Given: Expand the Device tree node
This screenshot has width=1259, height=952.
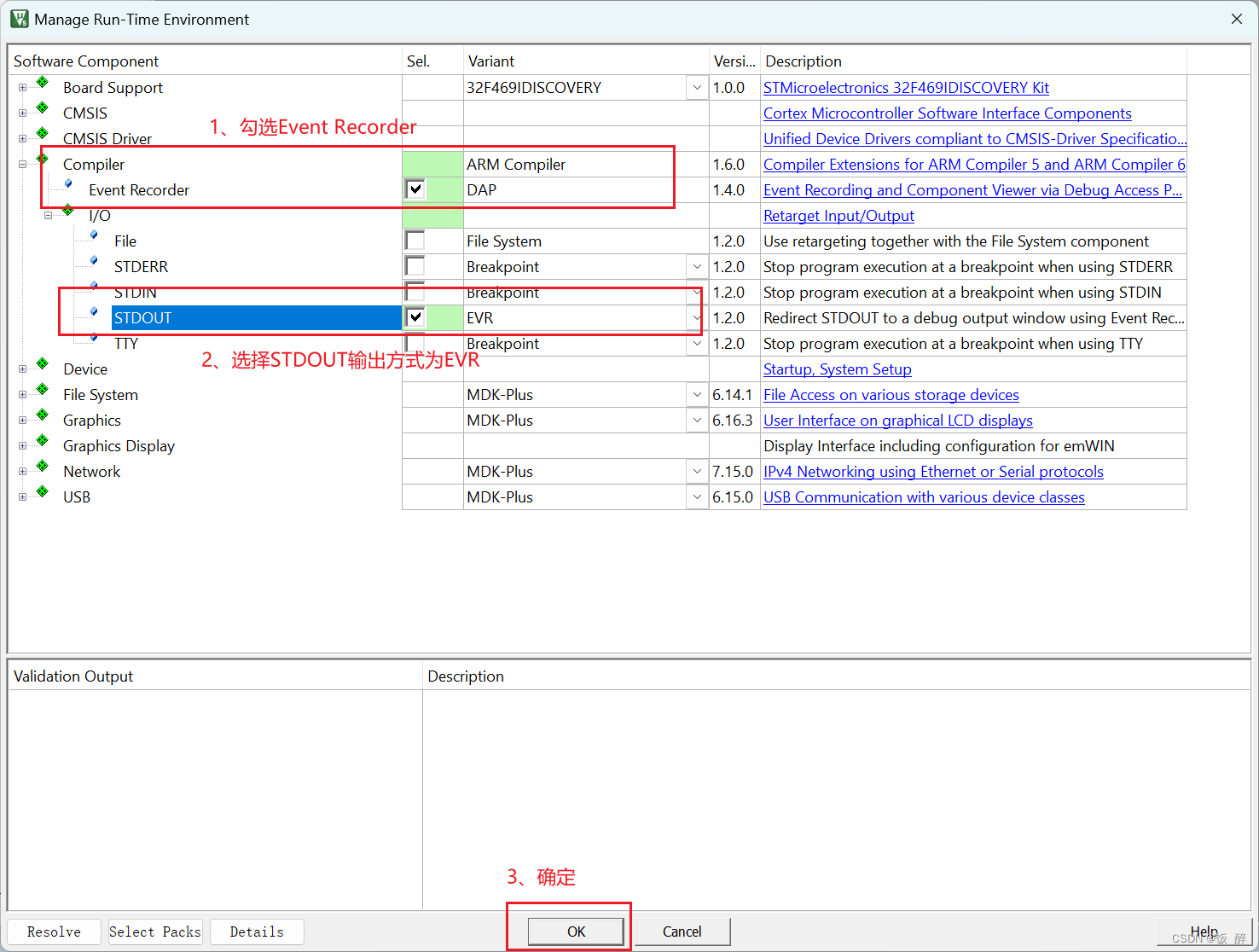Looking at the screenshot, I should [x=20, y=369].
